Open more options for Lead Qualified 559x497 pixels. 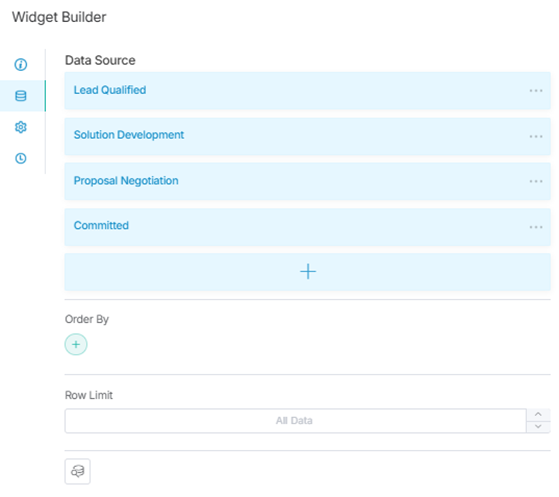pos(536,91)
